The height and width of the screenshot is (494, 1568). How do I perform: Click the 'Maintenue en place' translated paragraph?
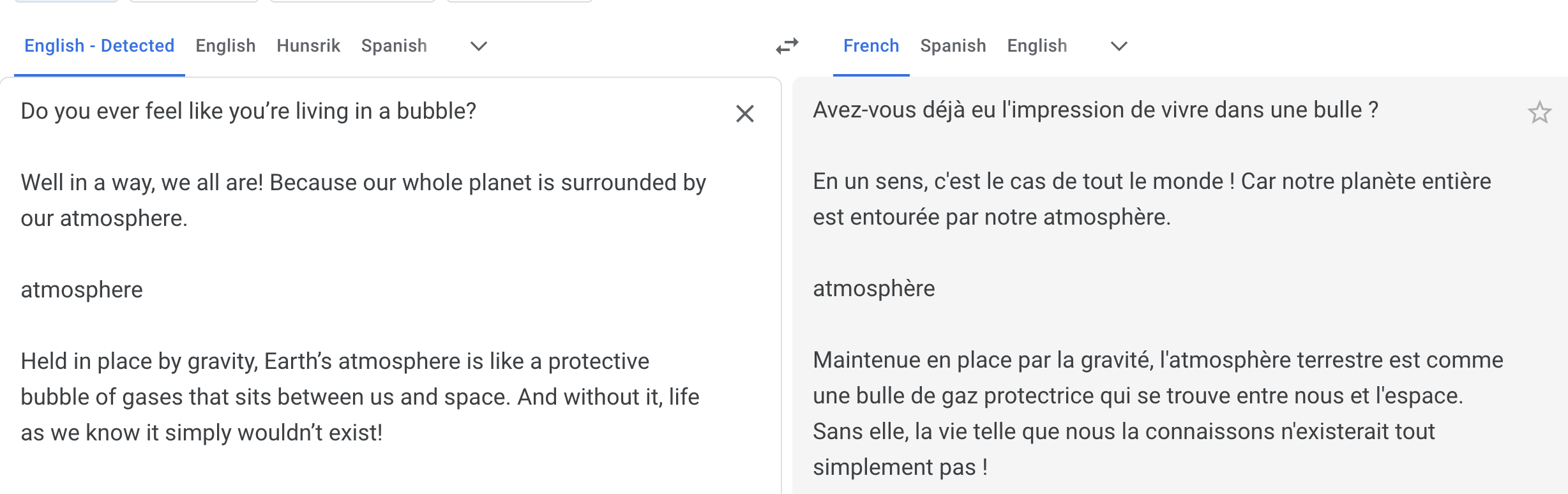1158,414
